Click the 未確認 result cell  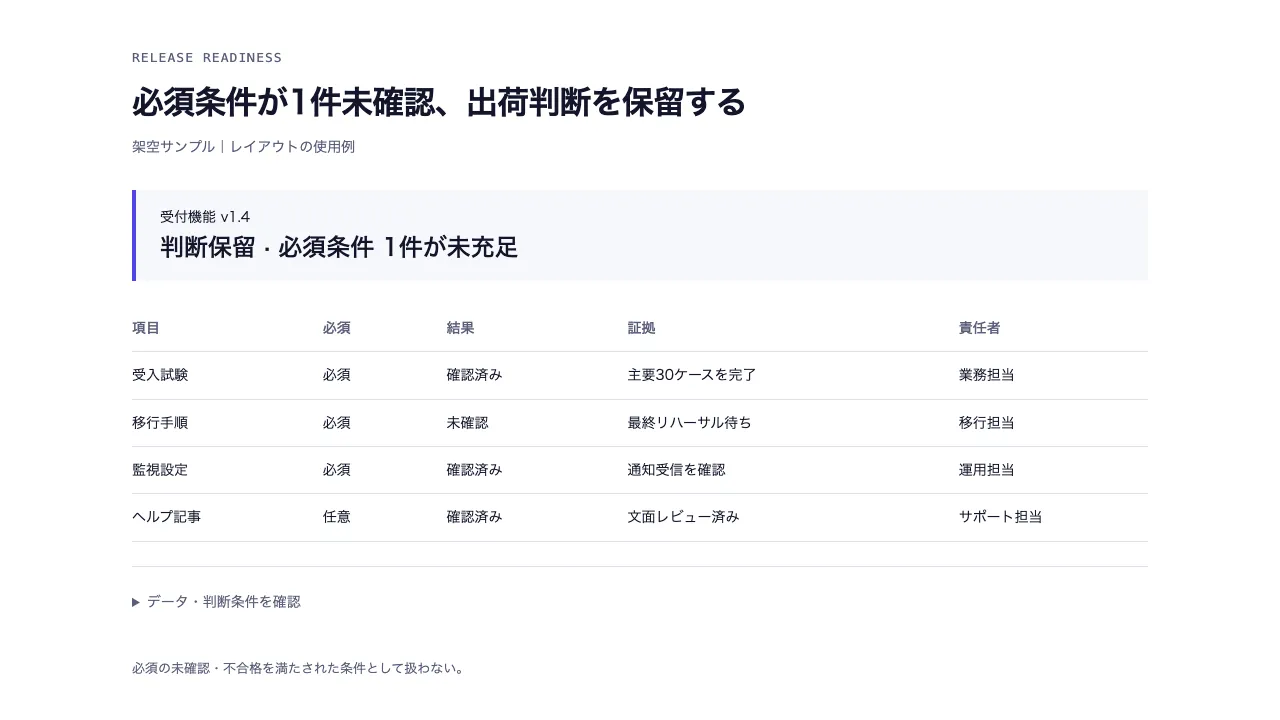point(467,423)
